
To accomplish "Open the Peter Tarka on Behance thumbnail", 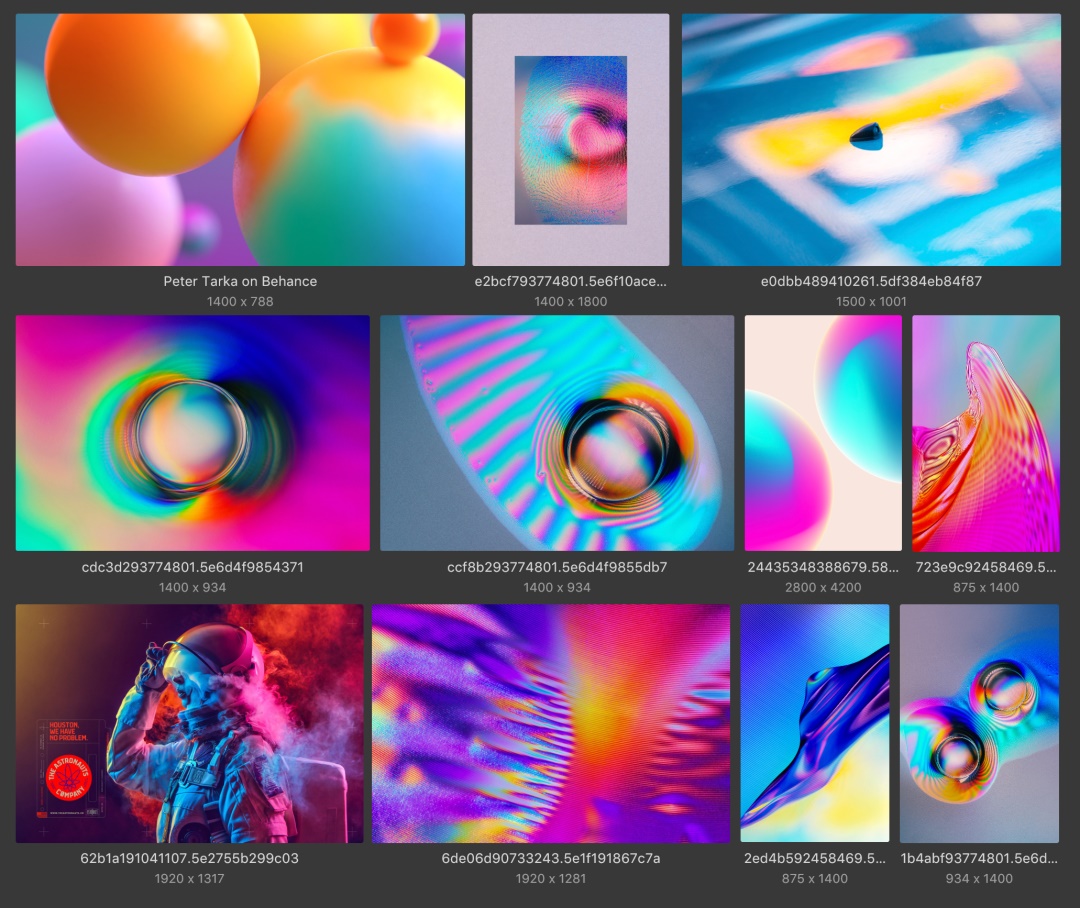I will coord(240,140).
